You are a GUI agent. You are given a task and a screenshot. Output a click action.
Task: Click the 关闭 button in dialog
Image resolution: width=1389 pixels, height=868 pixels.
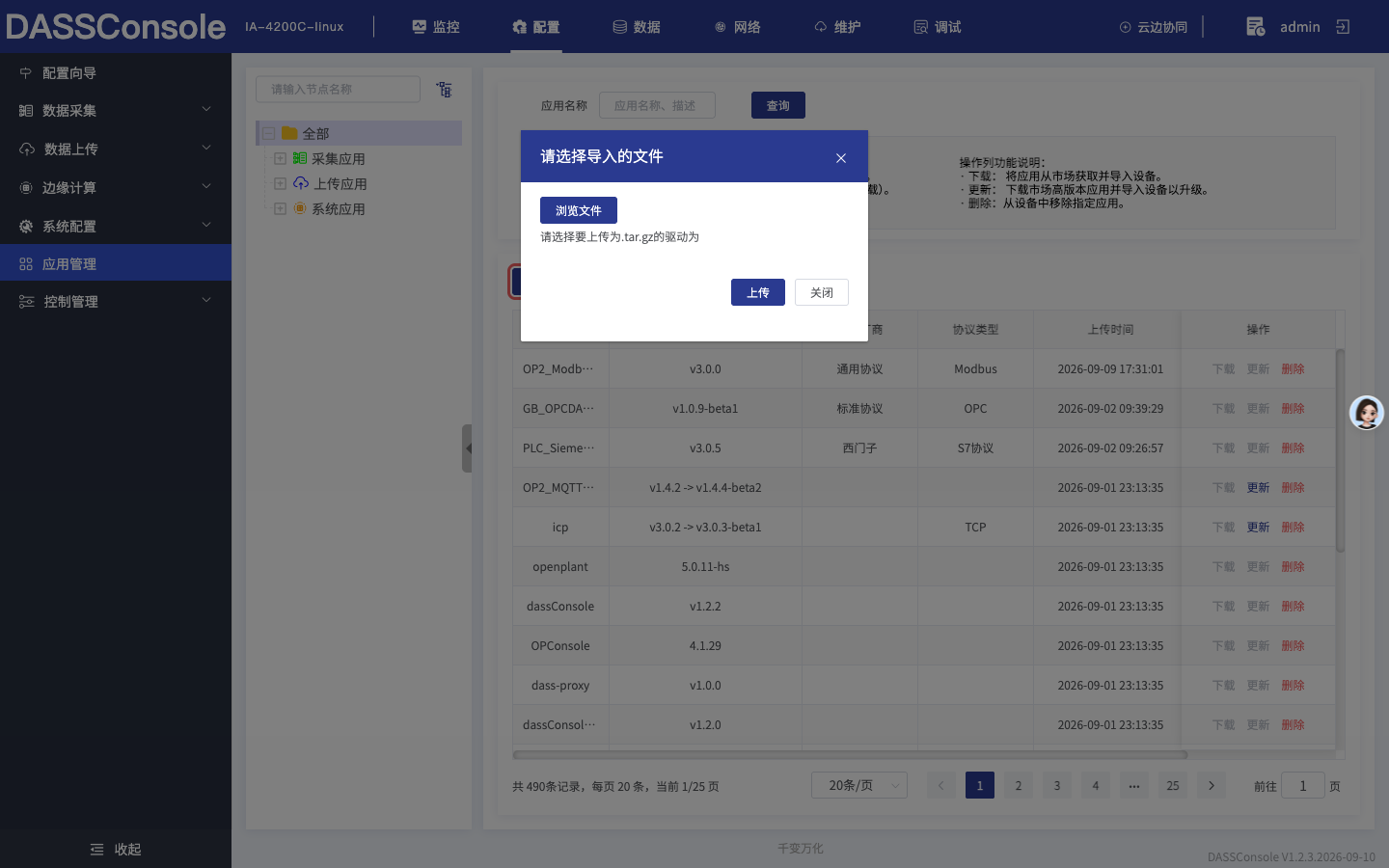coord(822,292)
